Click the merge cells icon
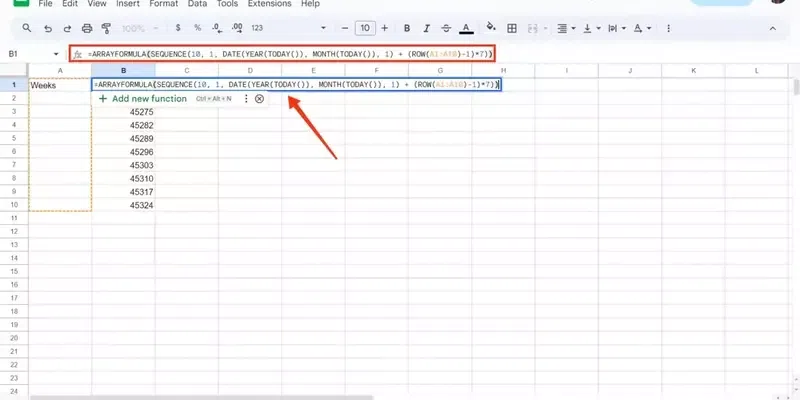This screenshot has width=800, height=400. pos(532,29)
